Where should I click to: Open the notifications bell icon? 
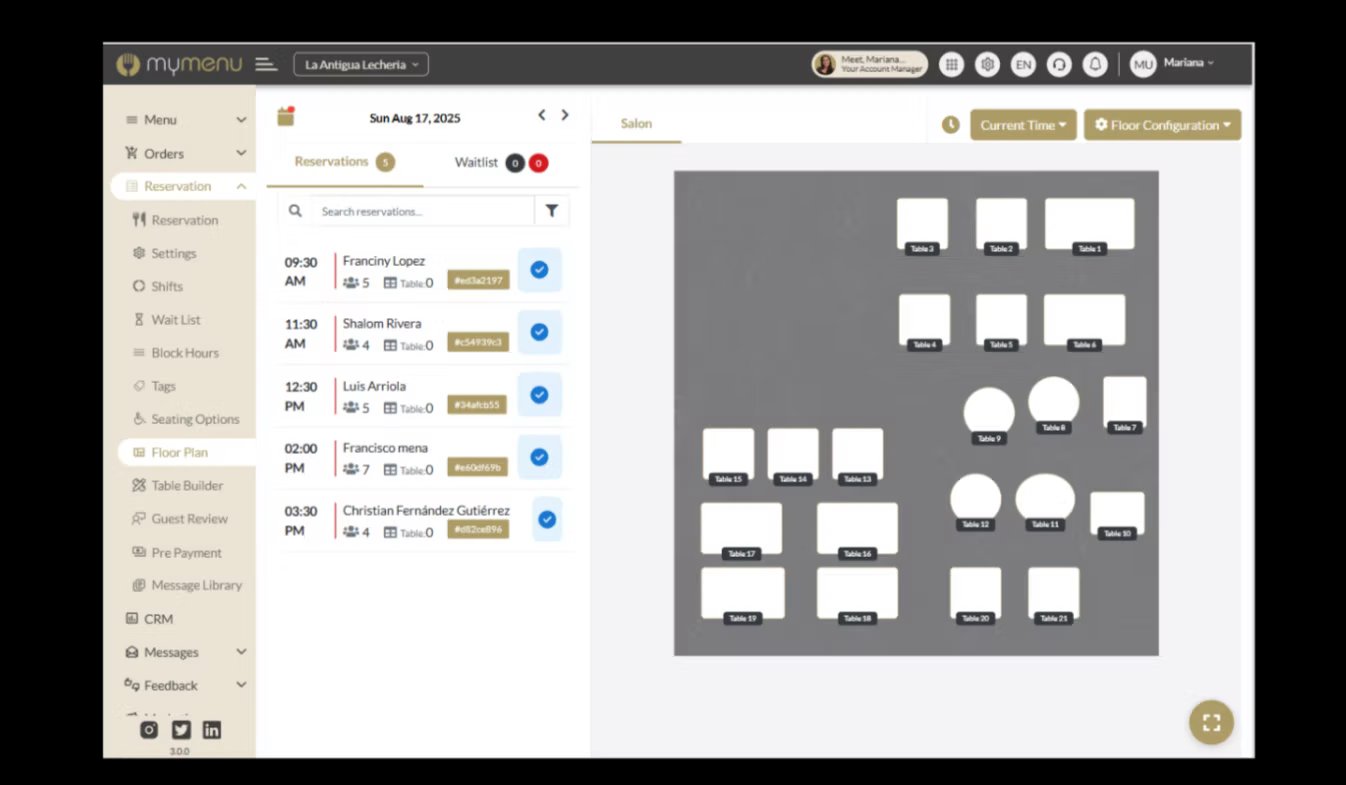pos(1095,64)
